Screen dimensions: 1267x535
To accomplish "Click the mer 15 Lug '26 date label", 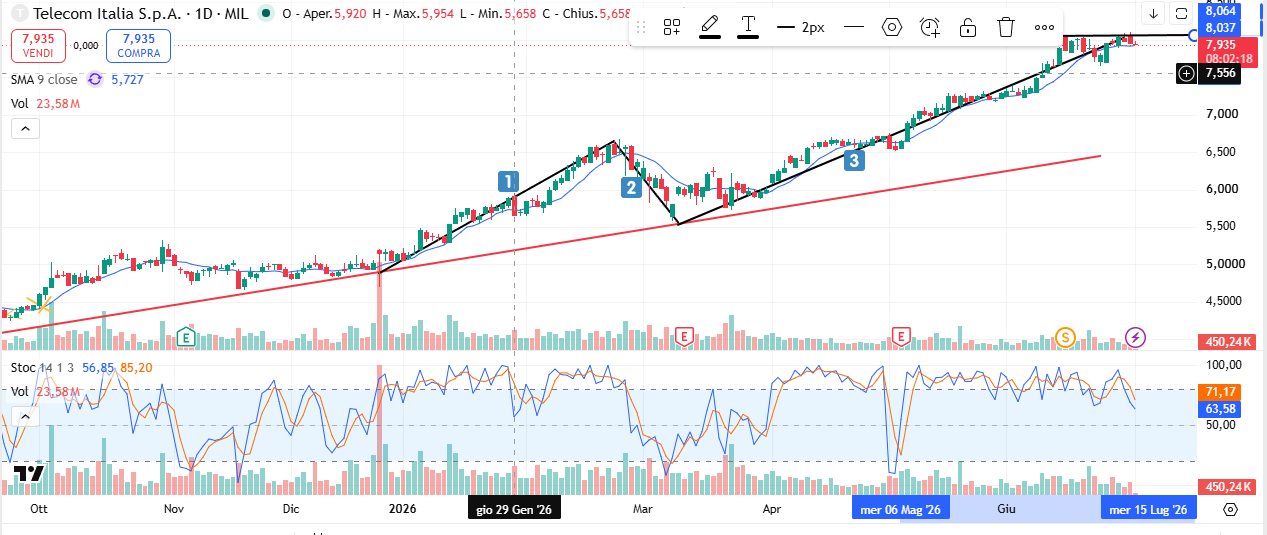I will click(x=1149, y=509).
